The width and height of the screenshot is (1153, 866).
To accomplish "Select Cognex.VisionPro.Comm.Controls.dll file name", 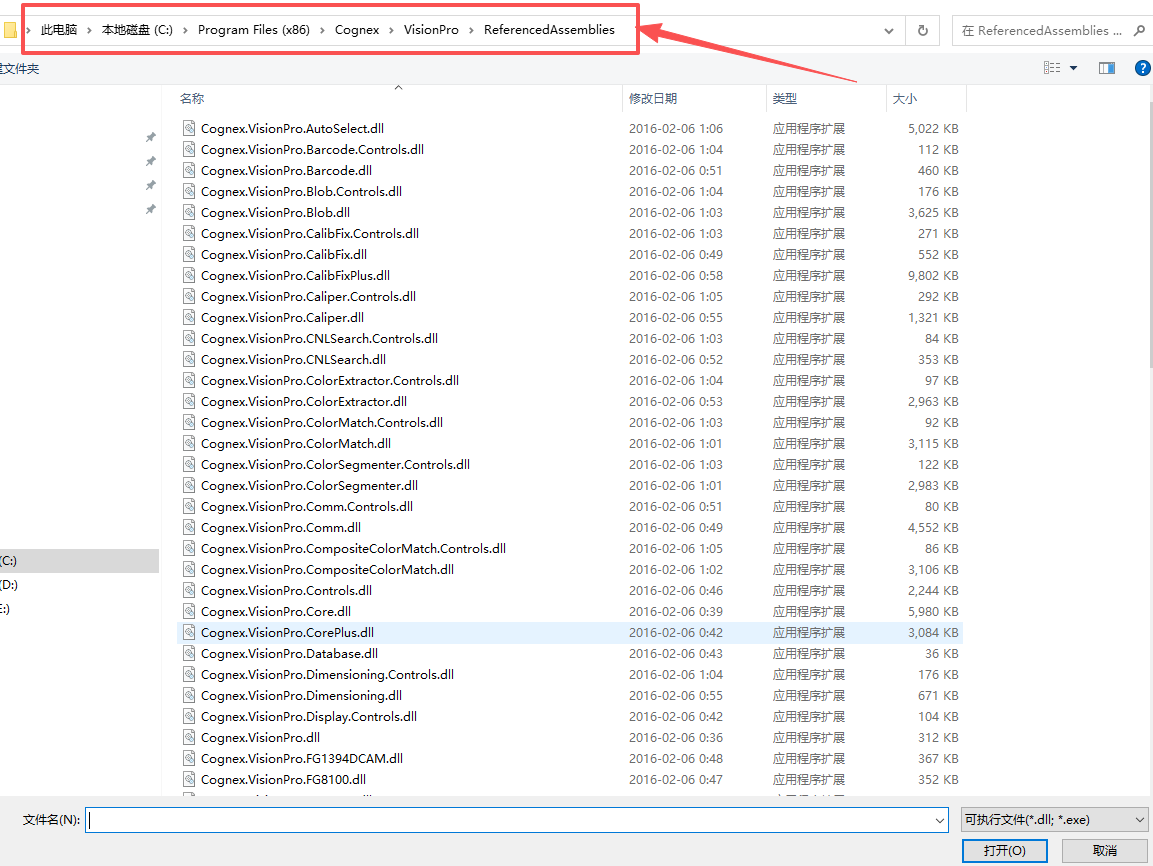I will click(x=306, y=507).
